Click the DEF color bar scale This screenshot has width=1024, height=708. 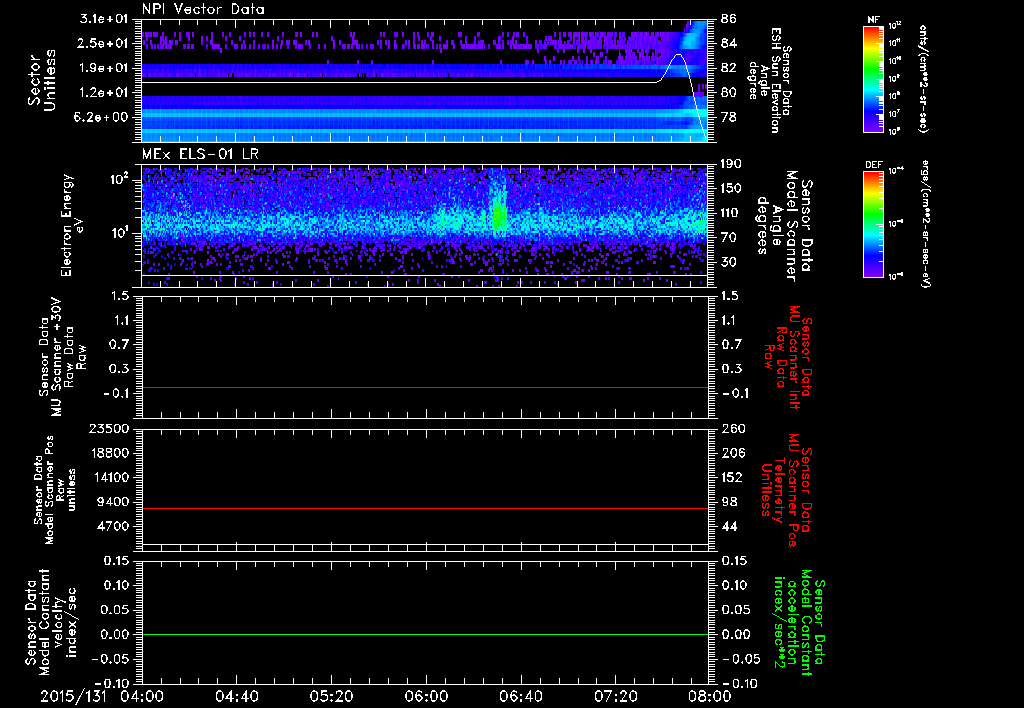point(874,224)
